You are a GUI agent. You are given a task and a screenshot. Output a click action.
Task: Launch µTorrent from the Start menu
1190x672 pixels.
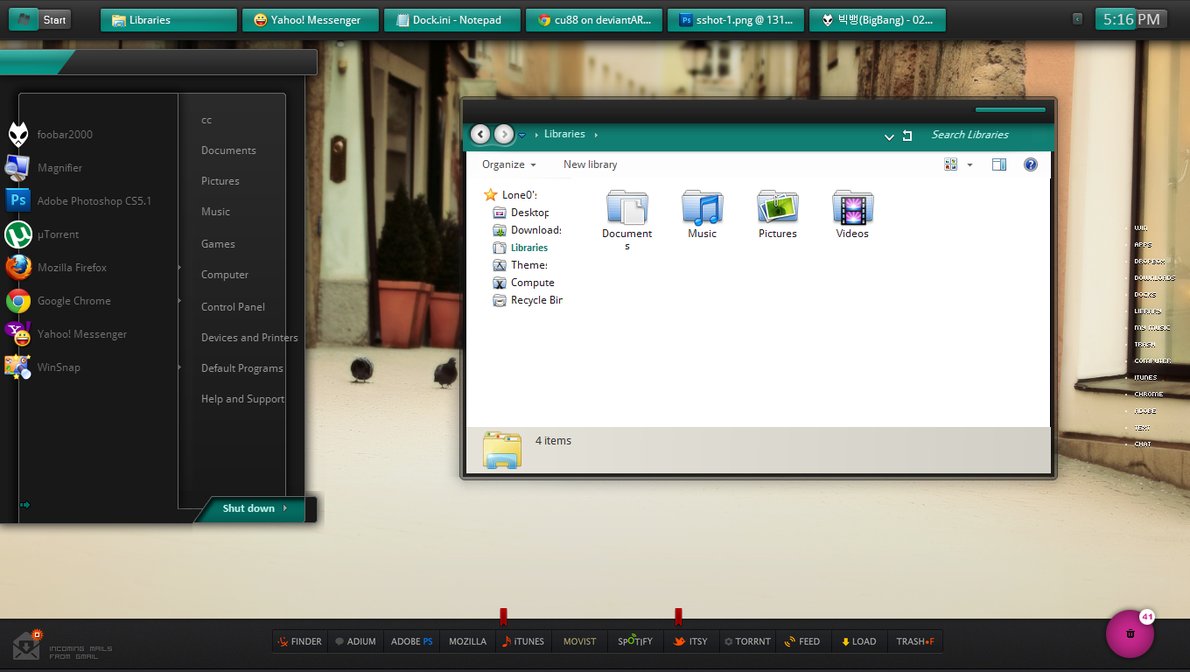58,234
